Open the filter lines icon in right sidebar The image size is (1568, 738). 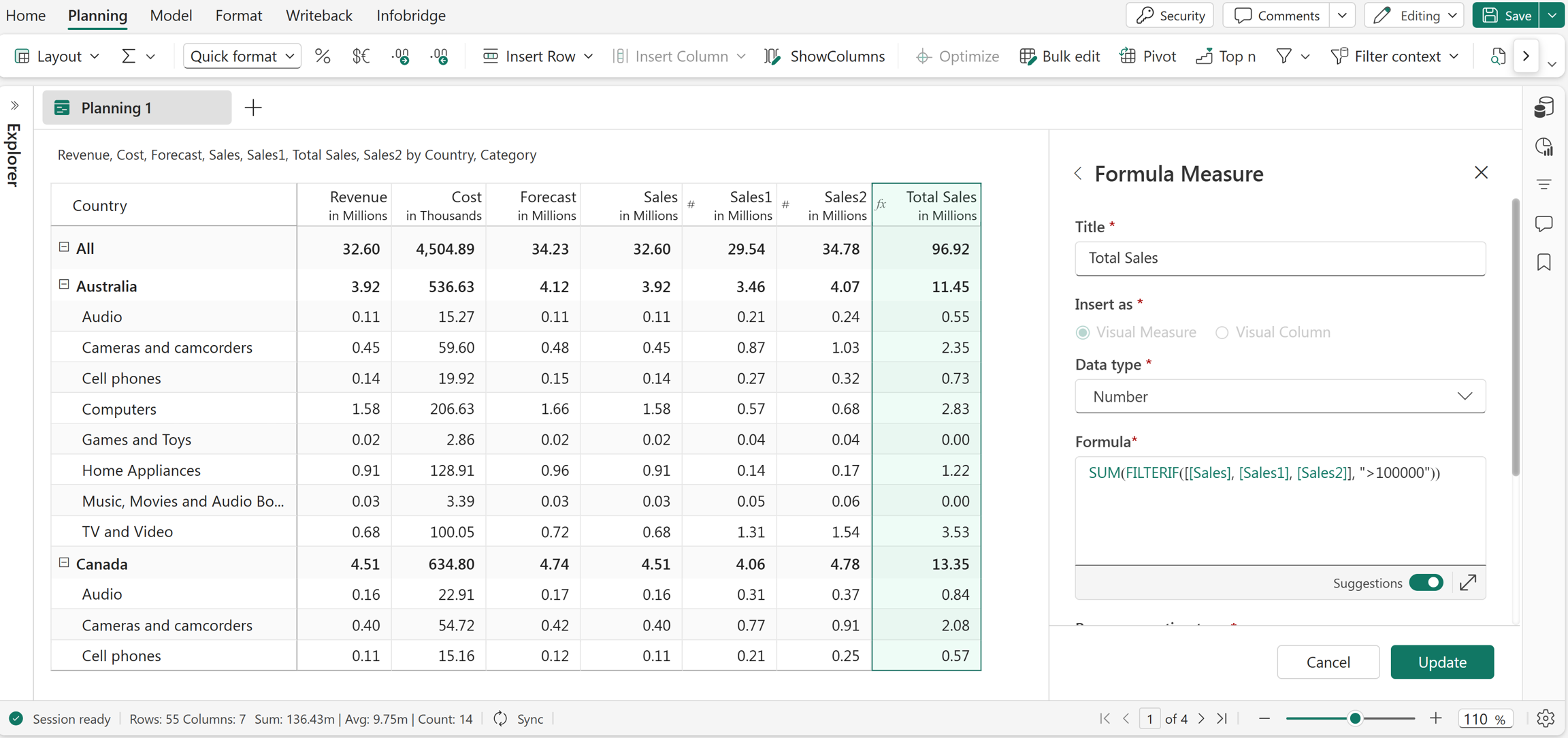[x=1544, y=184]
